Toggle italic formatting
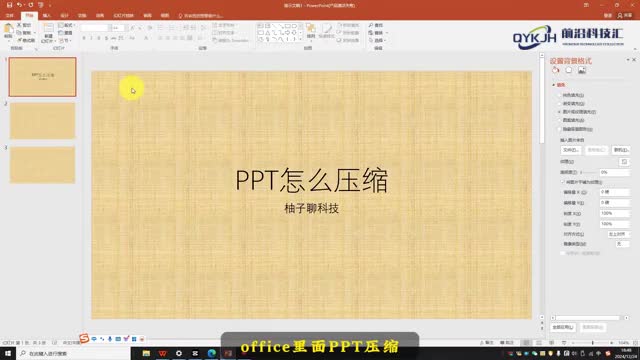 pos(91,38)
